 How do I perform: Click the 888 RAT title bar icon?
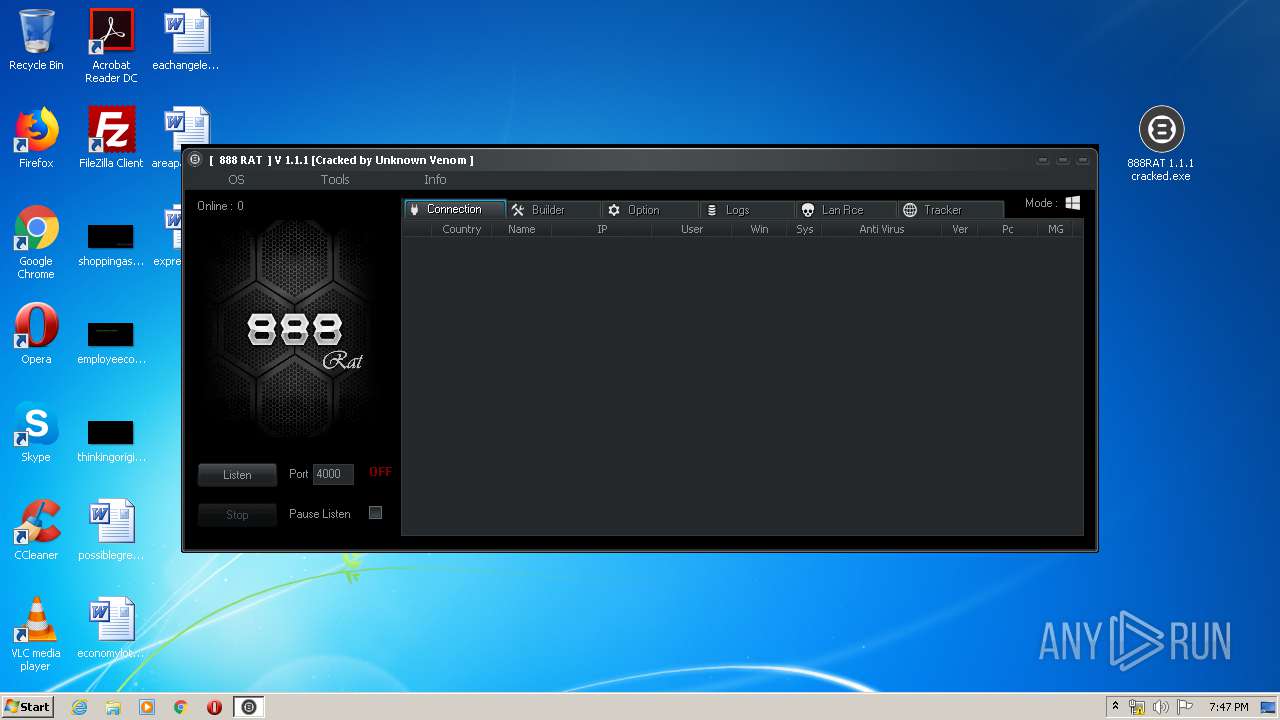click(195, 160)
